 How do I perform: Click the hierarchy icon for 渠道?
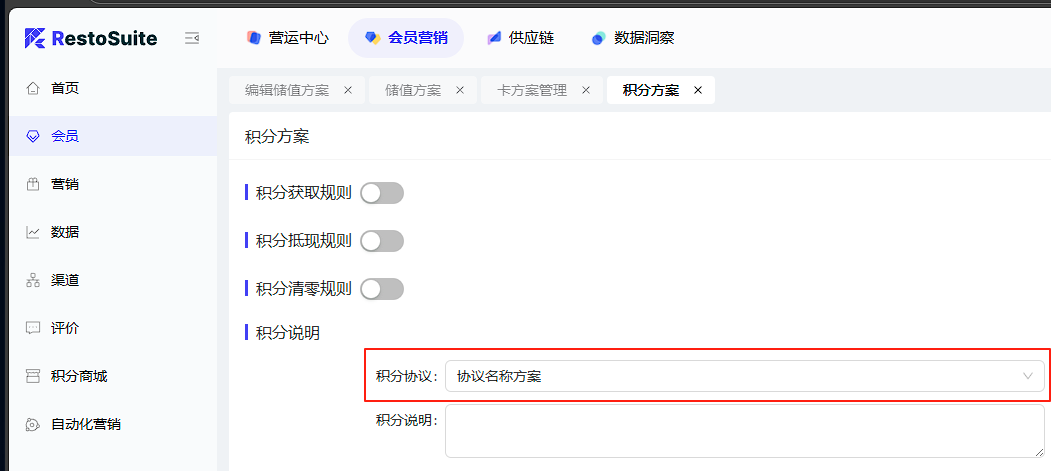(32, 280)
